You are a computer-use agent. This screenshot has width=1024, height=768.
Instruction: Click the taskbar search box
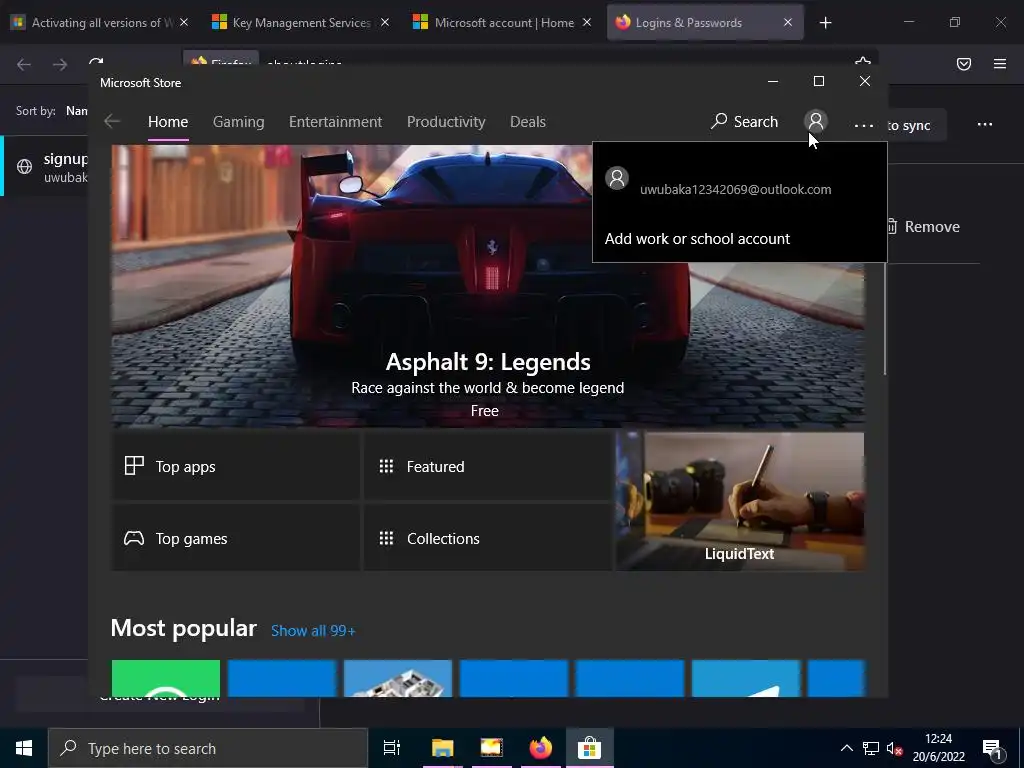click(208, 748)
